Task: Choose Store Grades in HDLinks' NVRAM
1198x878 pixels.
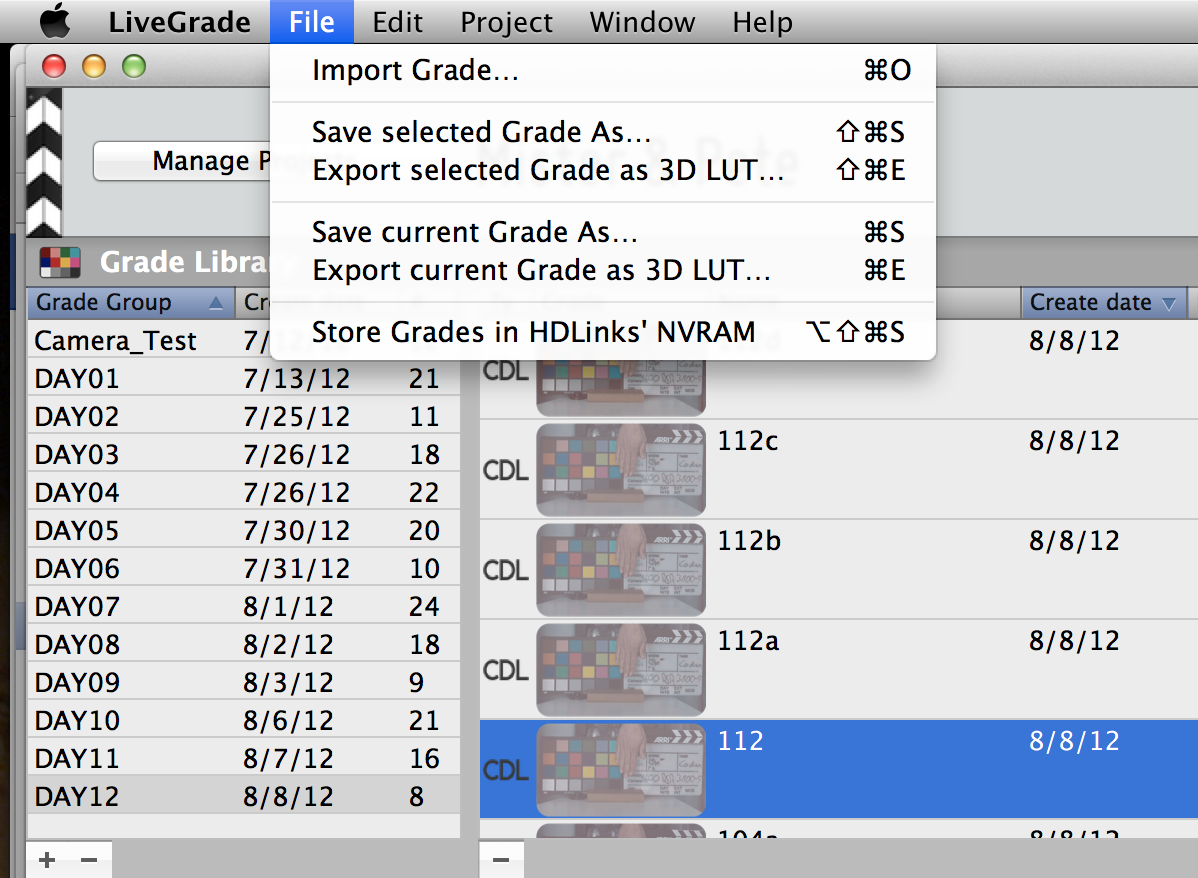Action: 533,332
